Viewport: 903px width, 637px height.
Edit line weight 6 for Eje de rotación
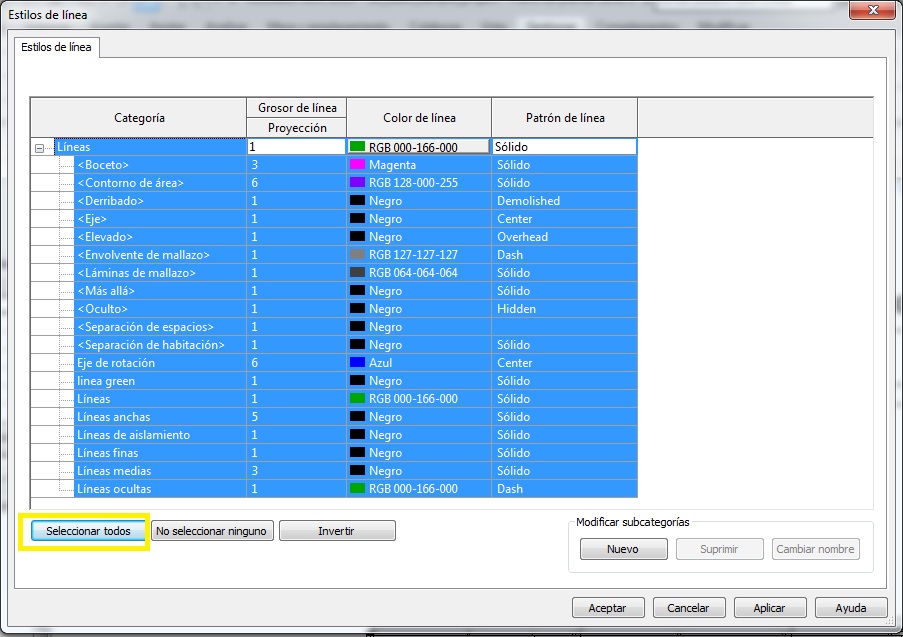point(296,363)
